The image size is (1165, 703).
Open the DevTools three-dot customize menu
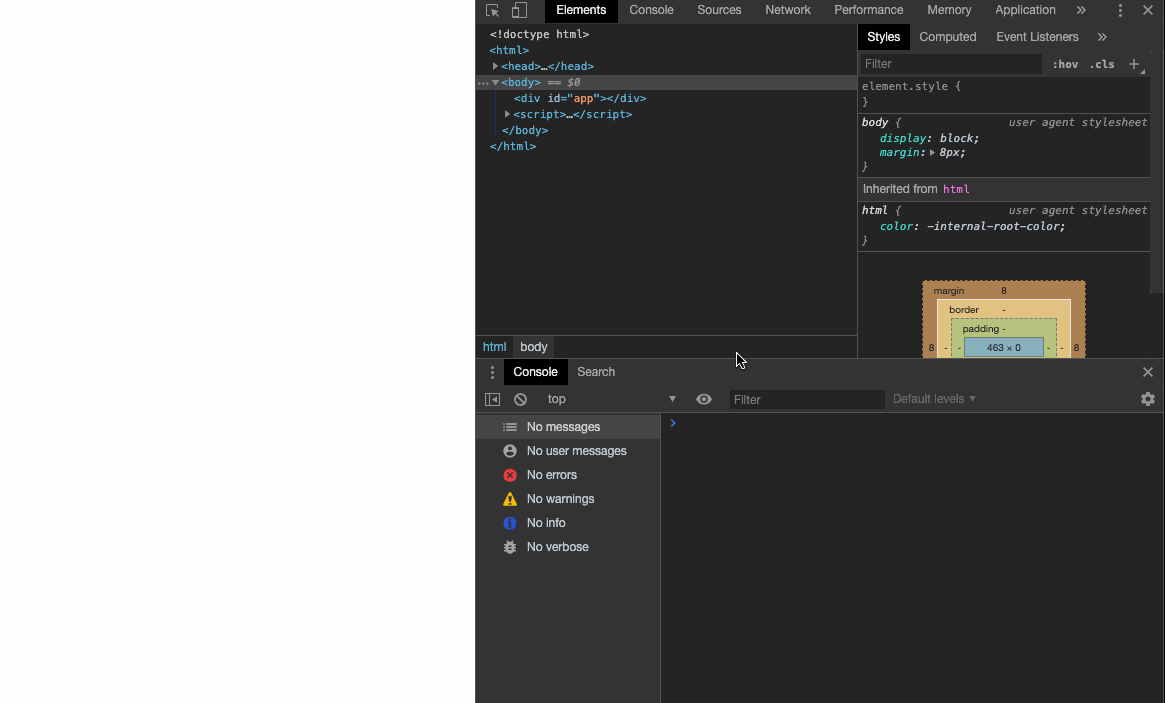(1120, 10)
